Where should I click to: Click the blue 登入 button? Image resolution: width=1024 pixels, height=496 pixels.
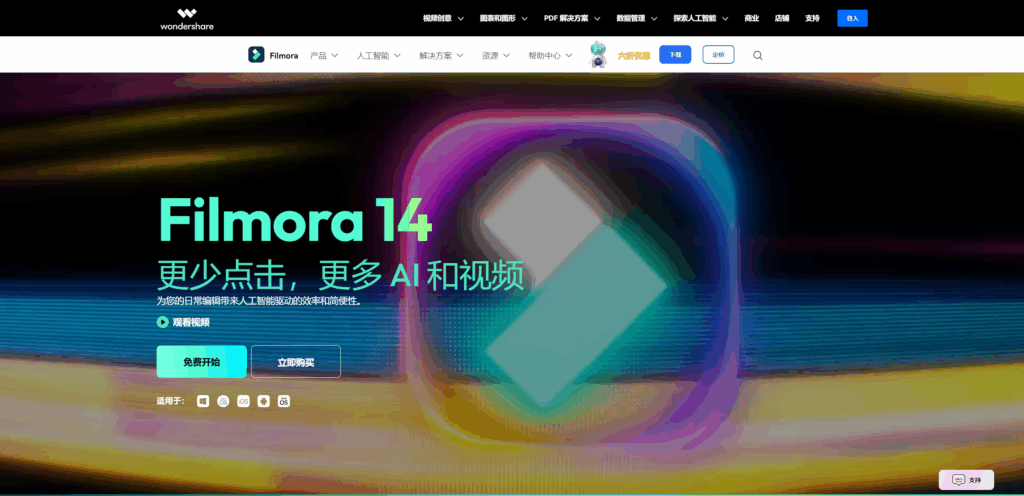tap(852, 18)
